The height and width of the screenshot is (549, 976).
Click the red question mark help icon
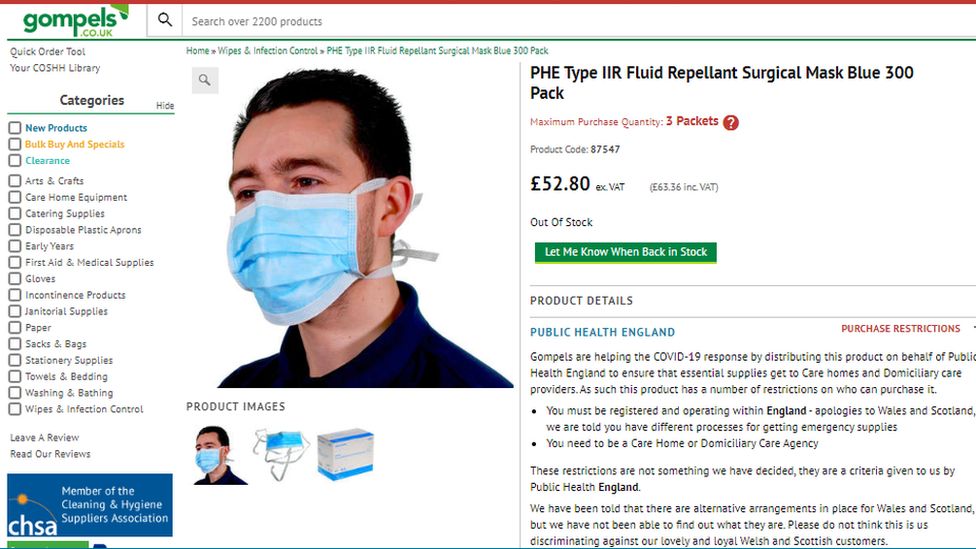[x=731, y=123]
